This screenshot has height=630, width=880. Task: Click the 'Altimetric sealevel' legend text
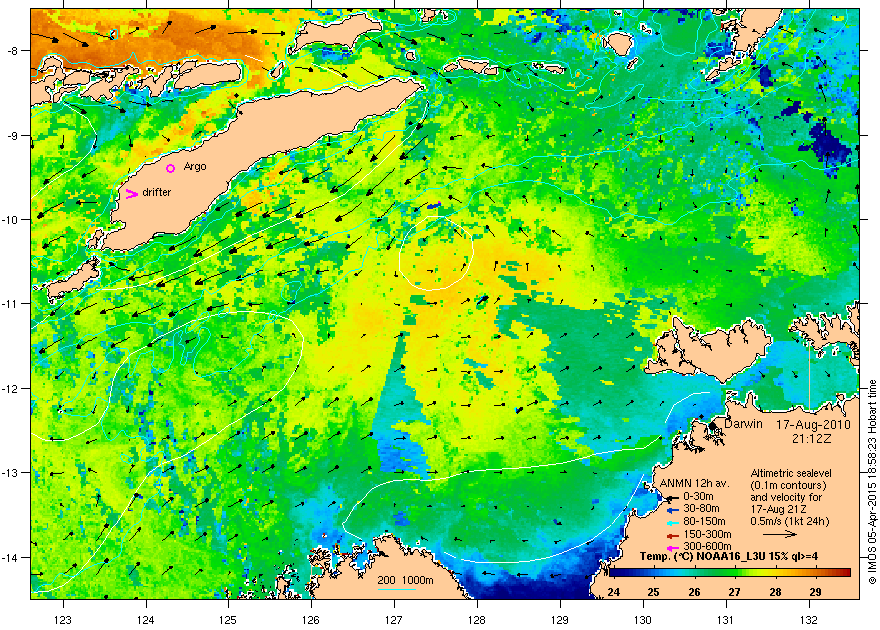pos(791,473)
